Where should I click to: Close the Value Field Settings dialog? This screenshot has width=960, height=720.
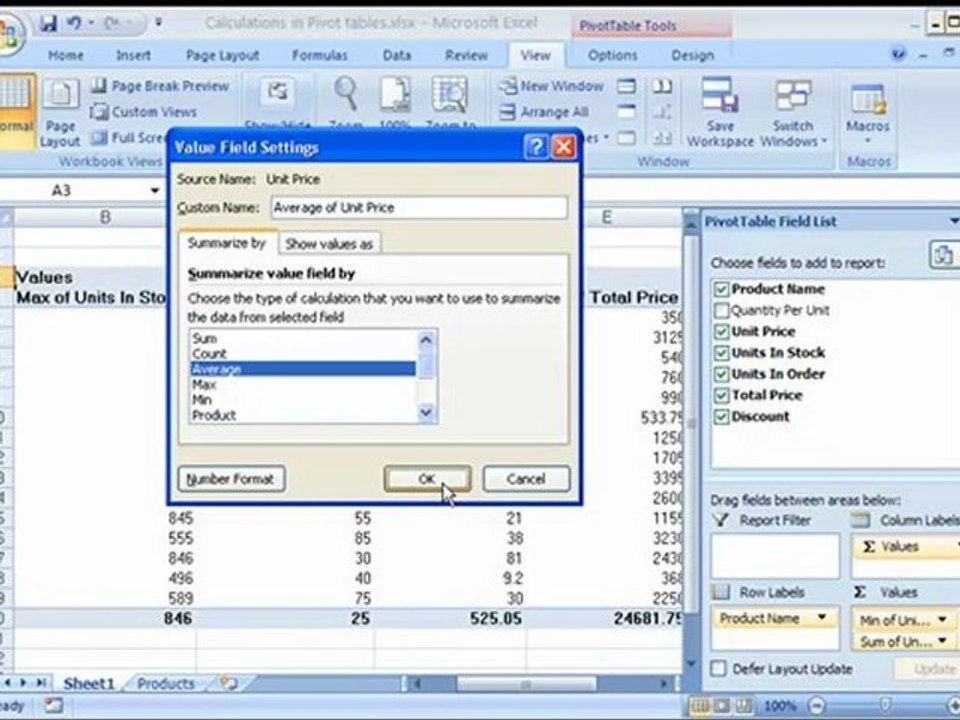[x=563, y=148]
